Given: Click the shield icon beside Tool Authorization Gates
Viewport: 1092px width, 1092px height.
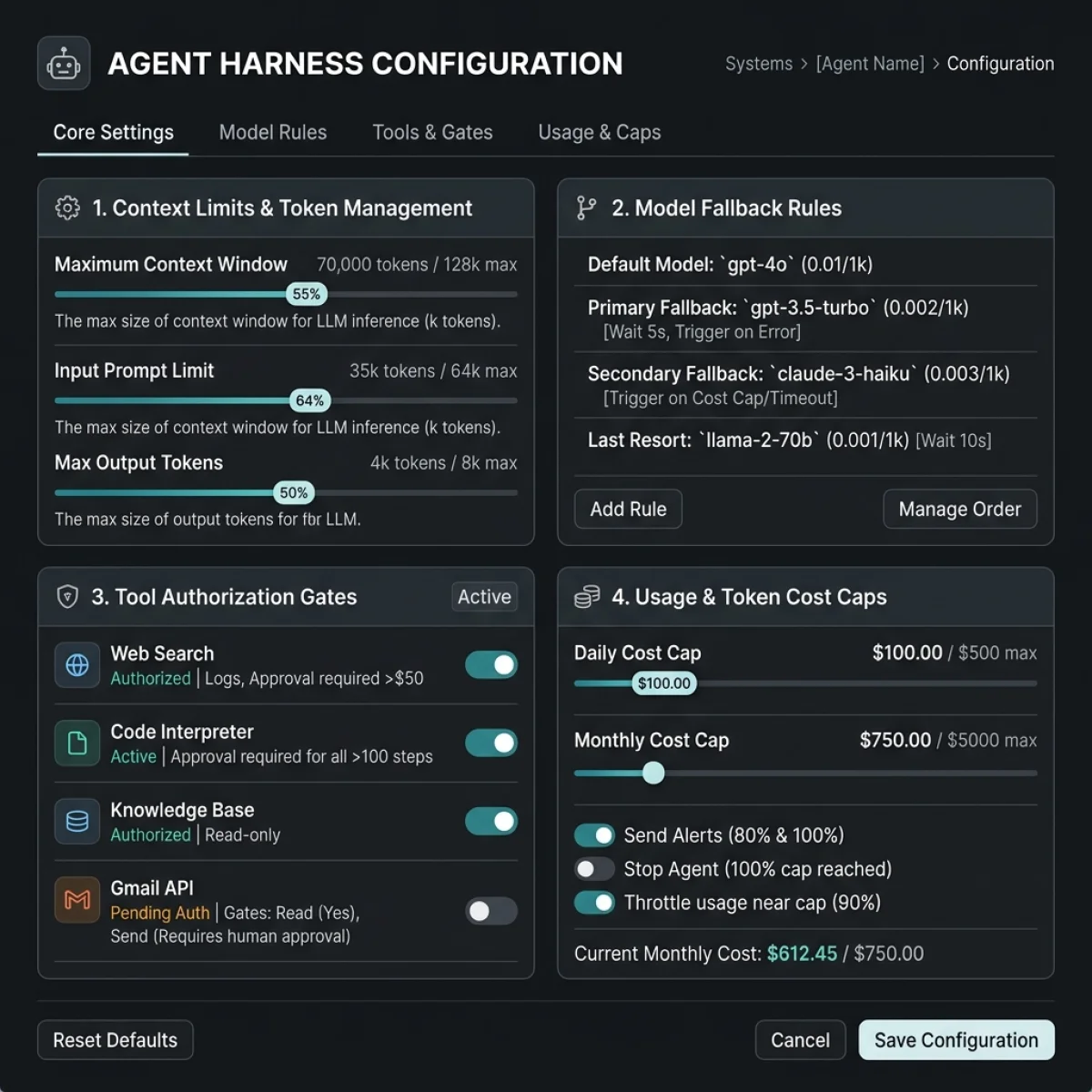Looking at the screenshot, I should [67, 597].
